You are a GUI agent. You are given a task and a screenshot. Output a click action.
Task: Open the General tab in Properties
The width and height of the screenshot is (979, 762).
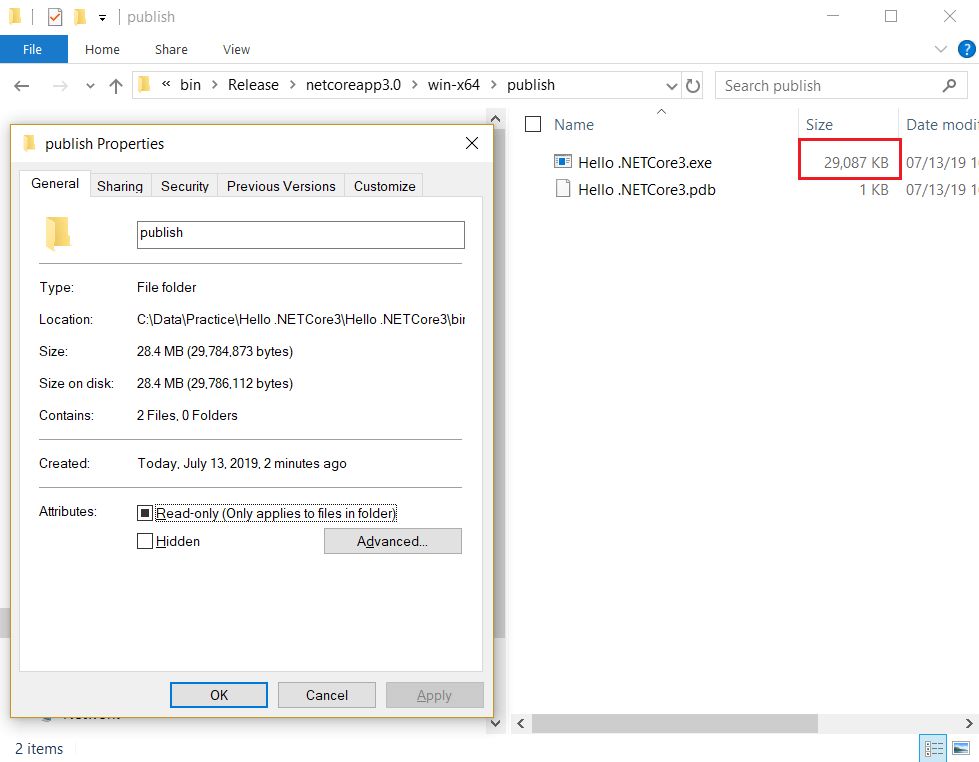55,184
